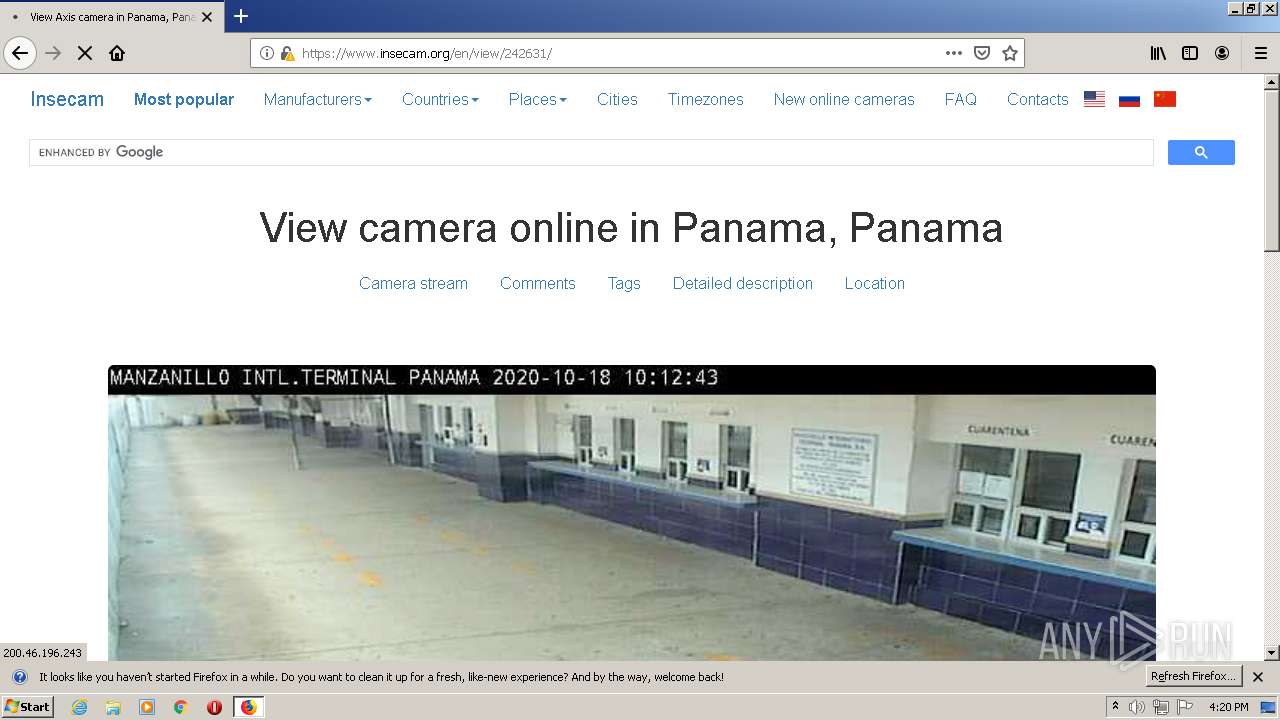This screenshot has height=720, width=1280.
Task: Bookmark this page with the star icon
Action: (x=1010, y=53)
